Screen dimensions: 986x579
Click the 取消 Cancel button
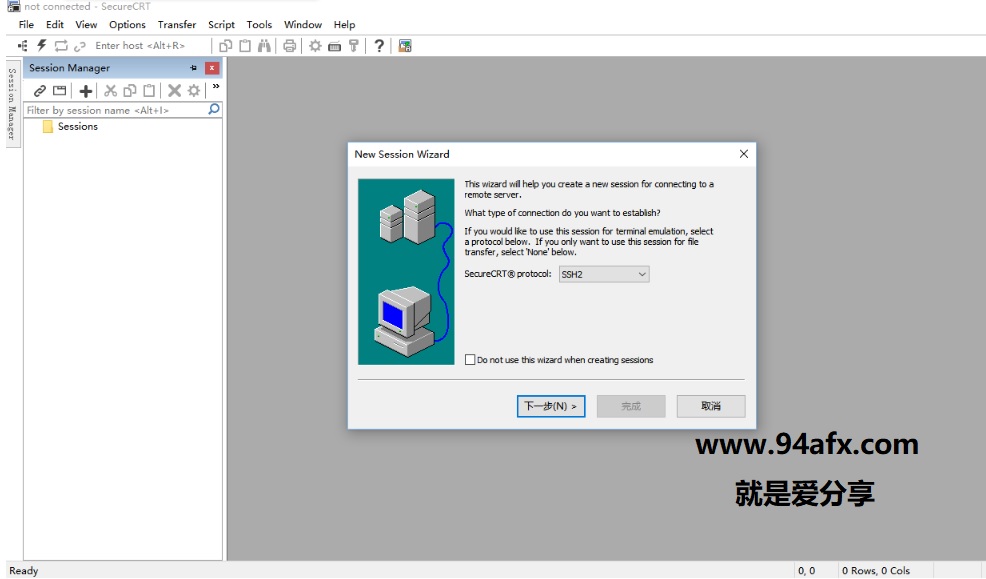711,406
